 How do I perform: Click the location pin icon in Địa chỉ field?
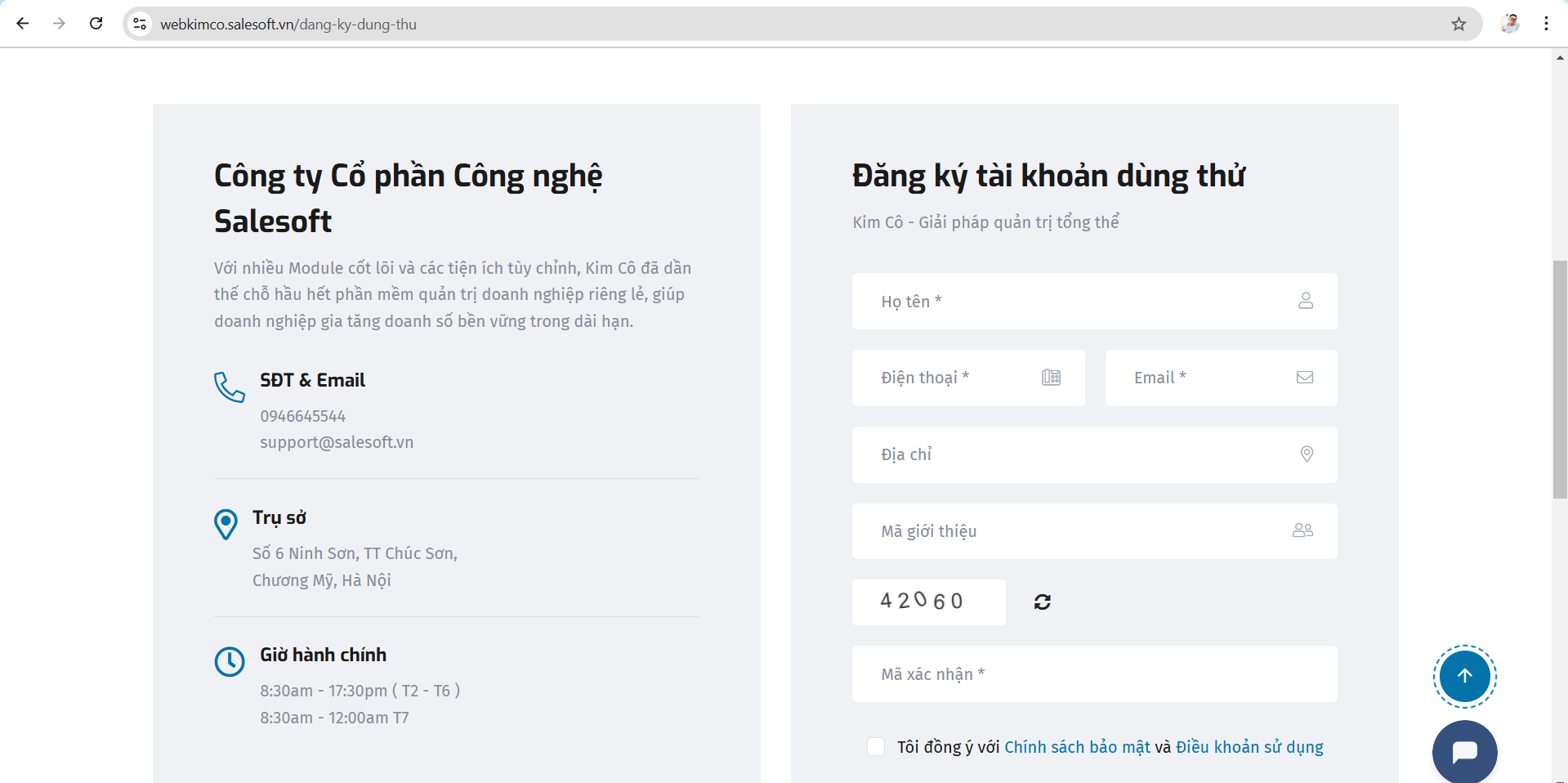pyautogui.click(x=1307, y=454)
